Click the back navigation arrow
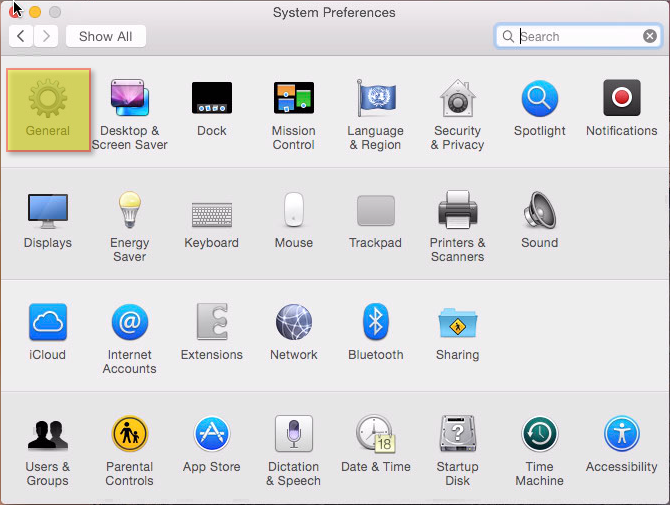The width and height of the screenshot is (670, 505). [22, 36]
